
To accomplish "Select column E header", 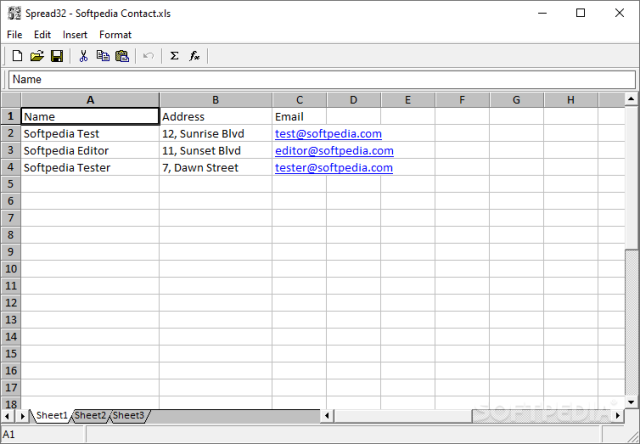I will tap(408, 100).
